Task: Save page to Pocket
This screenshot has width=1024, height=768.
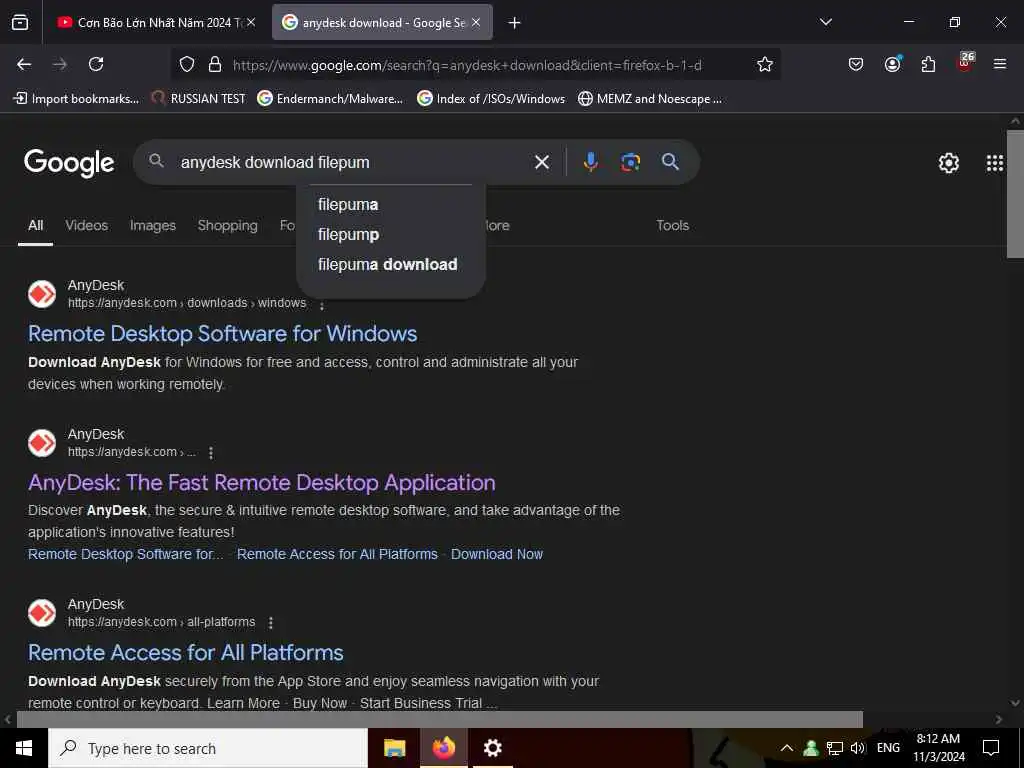Action: 856,64
